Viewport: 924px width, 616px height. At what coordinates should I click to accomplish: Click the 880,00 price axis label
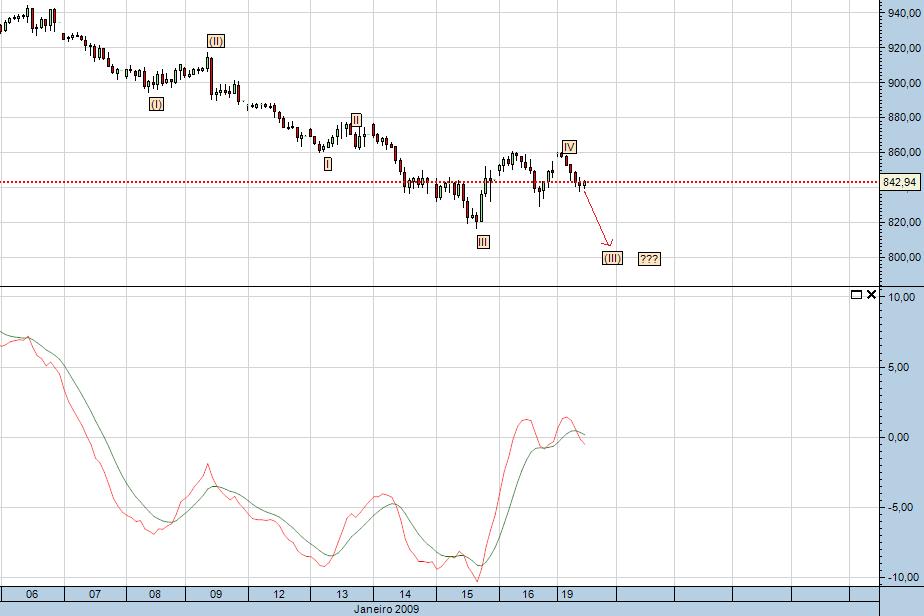coord(903,117)
